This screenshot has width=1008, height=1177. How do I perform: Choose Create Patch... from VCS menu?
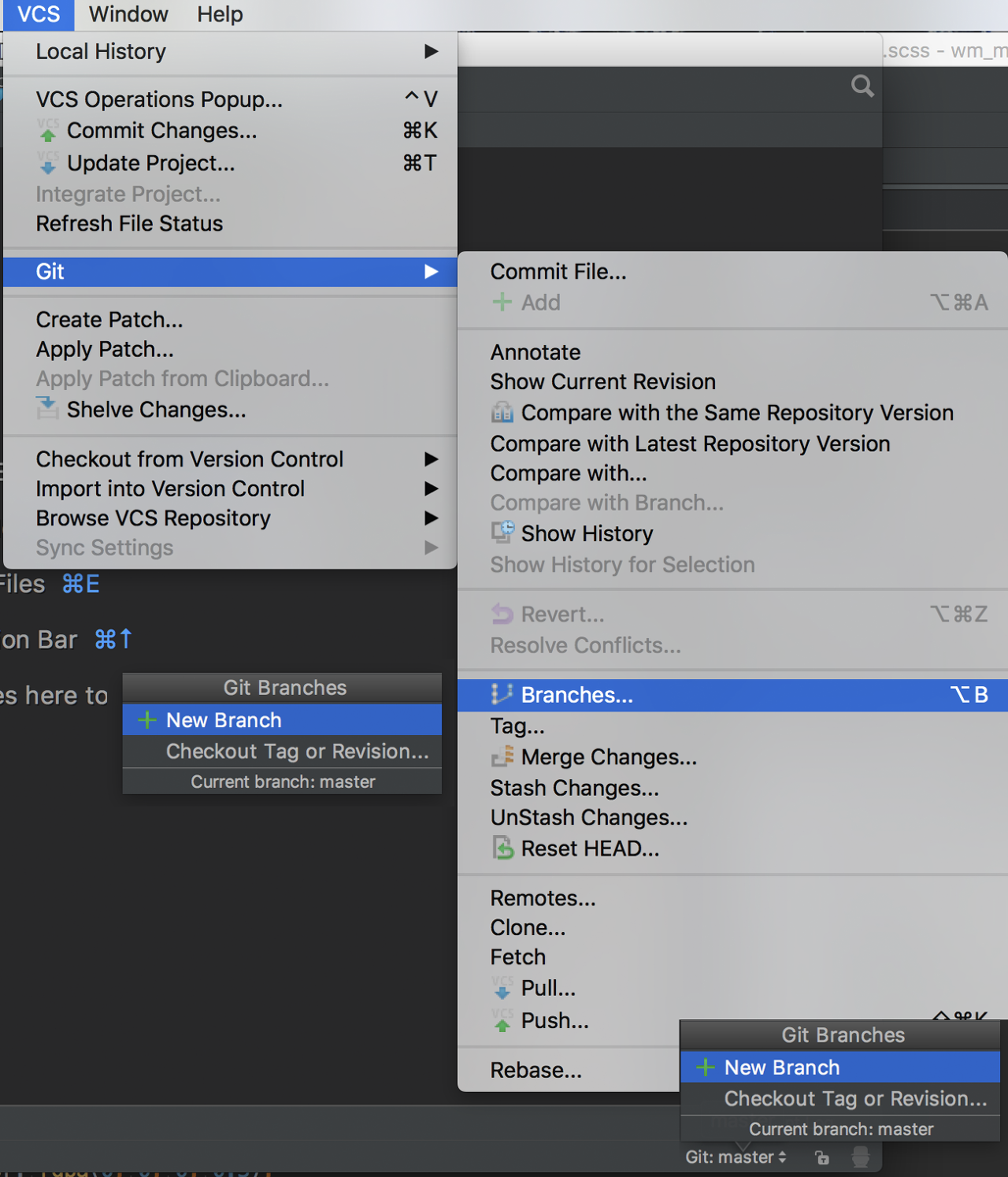(x=230, y=320)
